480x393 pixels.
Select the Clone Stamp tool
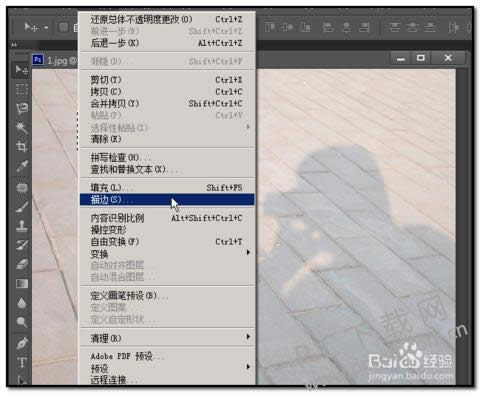click(22, 226)
